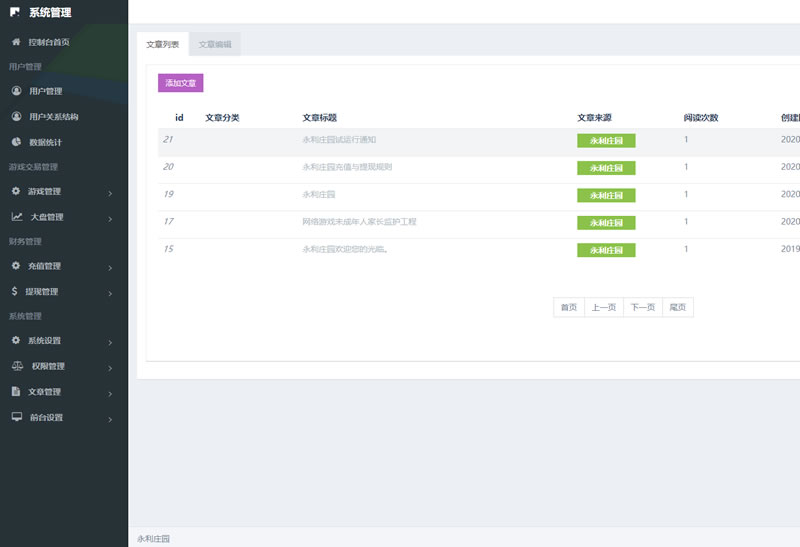Click the 数据统计 pie chart icon

(x=16, y=142)
